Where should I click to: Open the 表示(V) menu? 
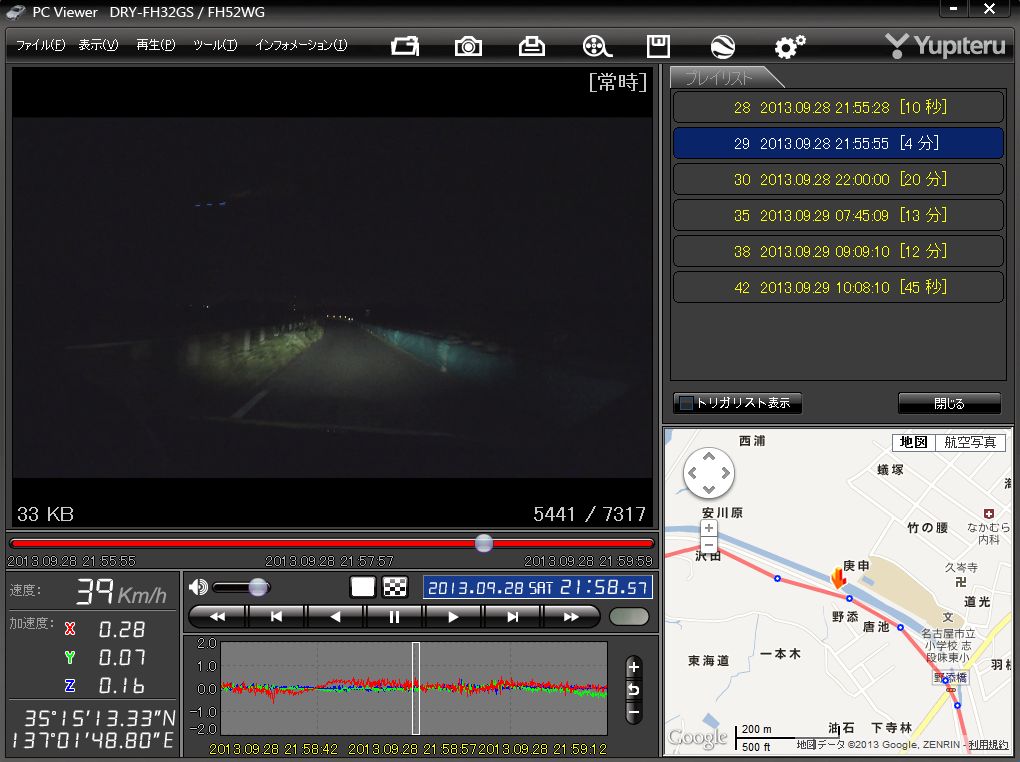(98, 45)
